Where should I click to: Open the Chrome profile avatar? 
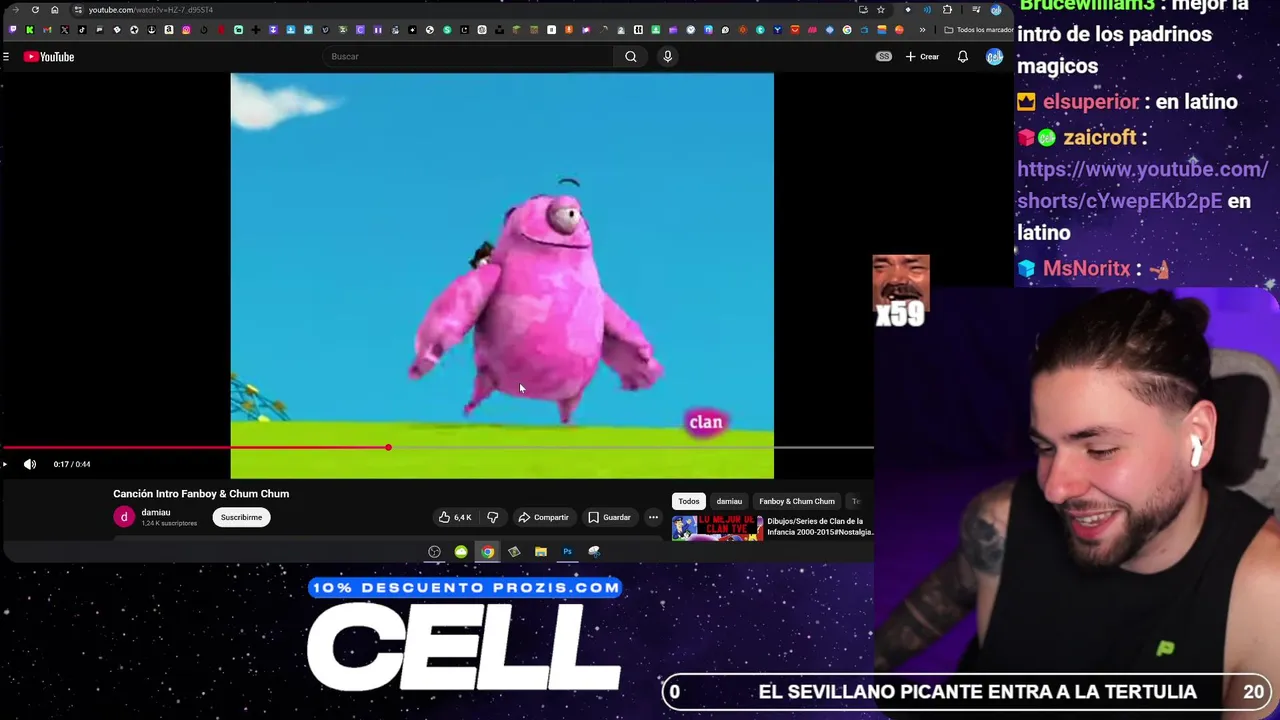pyautogui.click(x=996, y=10)
